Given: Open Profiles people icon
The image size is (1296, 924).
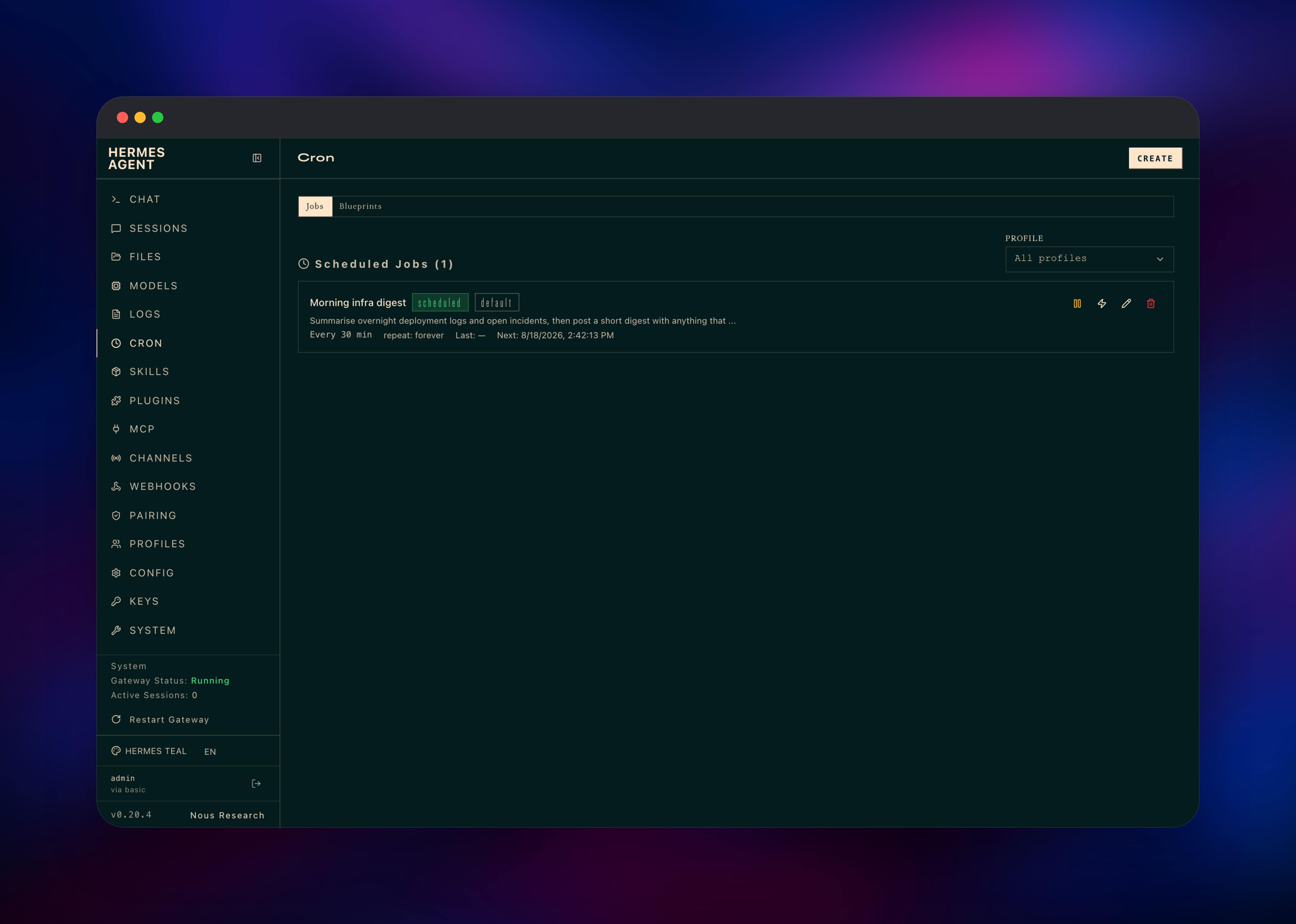Looking at the screenshot, I should point(116,544).
